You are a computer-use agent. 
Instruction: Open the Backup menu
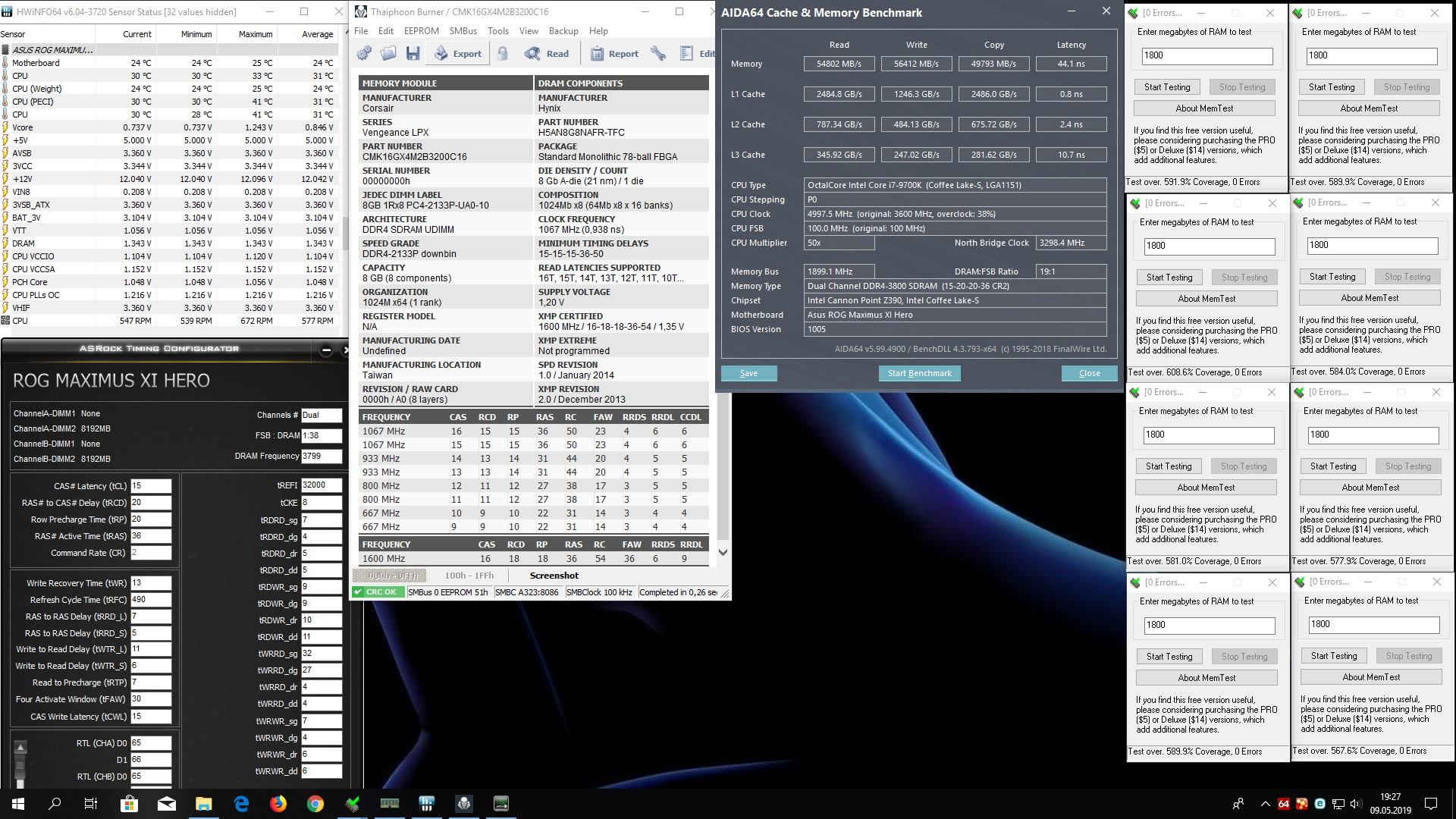click(x=563, y=31)
